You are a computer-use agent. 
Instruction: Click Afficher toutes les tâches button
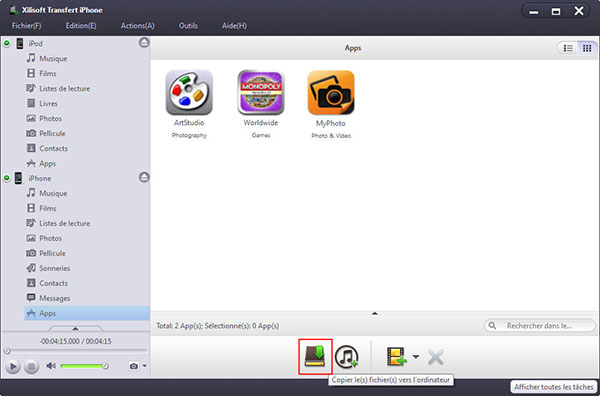[554, 387]
